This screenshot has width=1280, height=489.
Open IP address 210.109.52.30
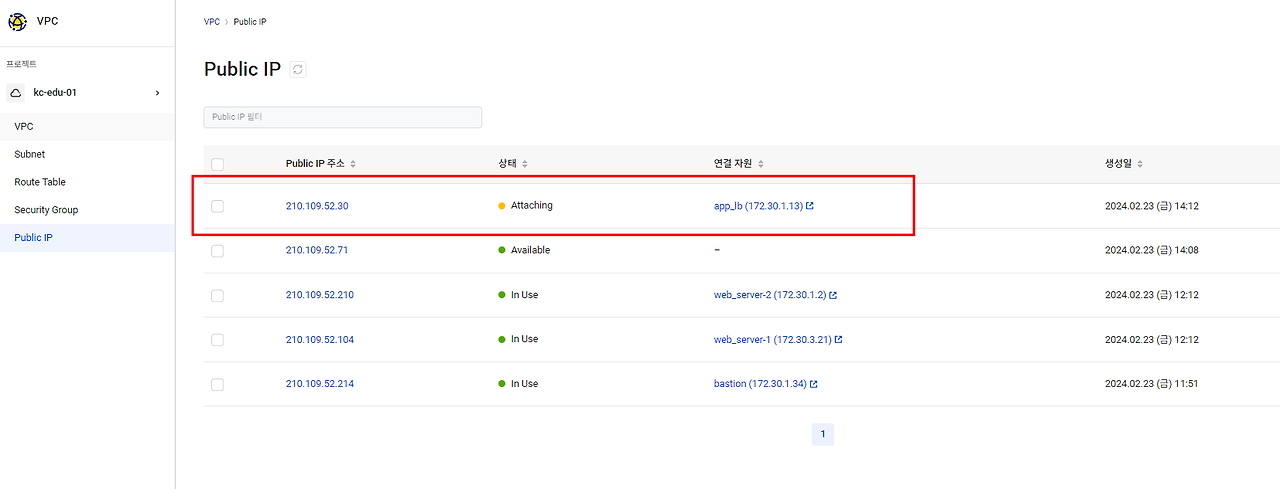pos(317,206)
